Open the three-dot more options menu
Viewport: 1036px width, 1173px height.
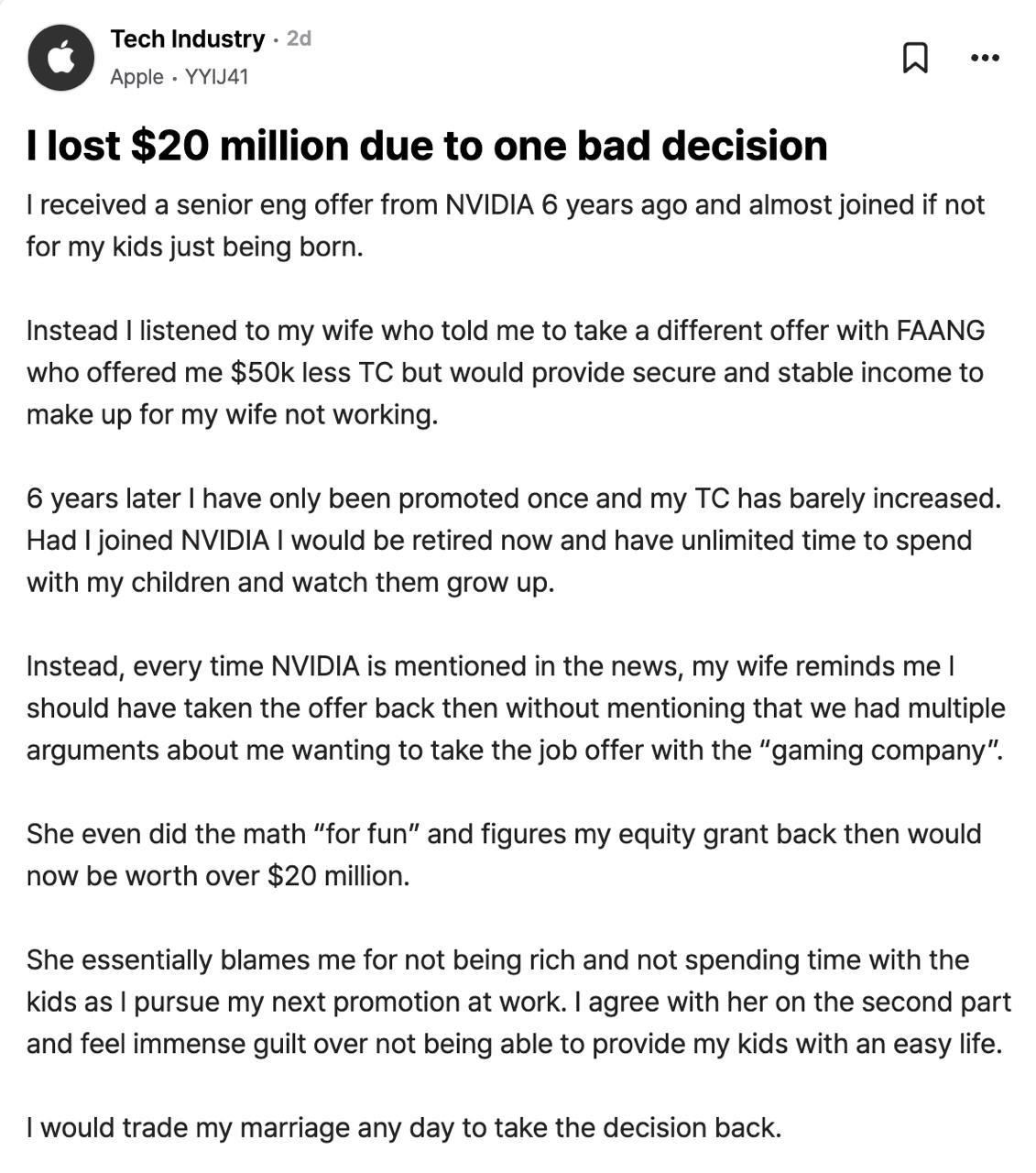coord(985,58)
